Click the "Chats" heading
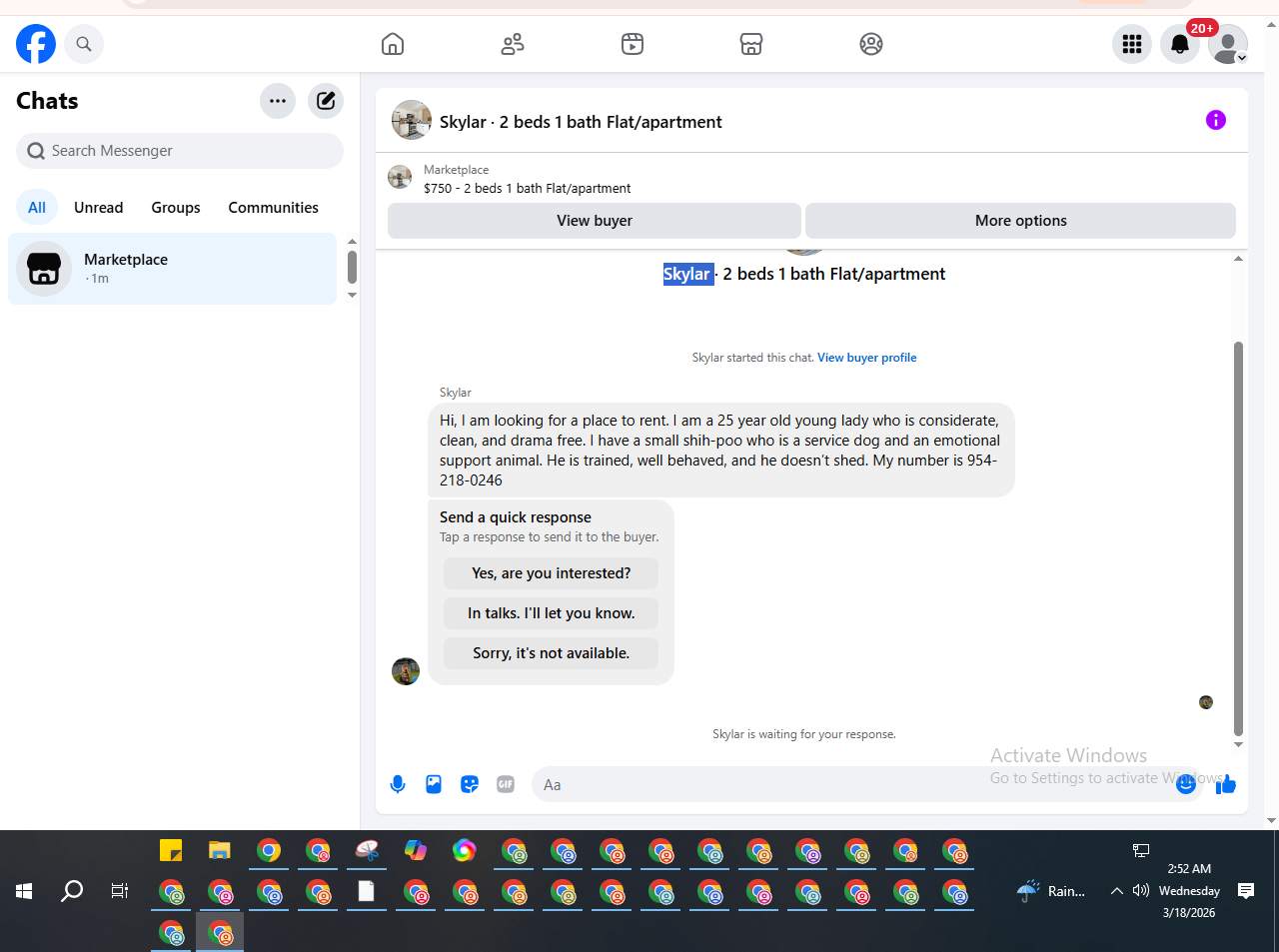Image resolution: width=1279 pixels, height=952 pixels. pos(47,101)
